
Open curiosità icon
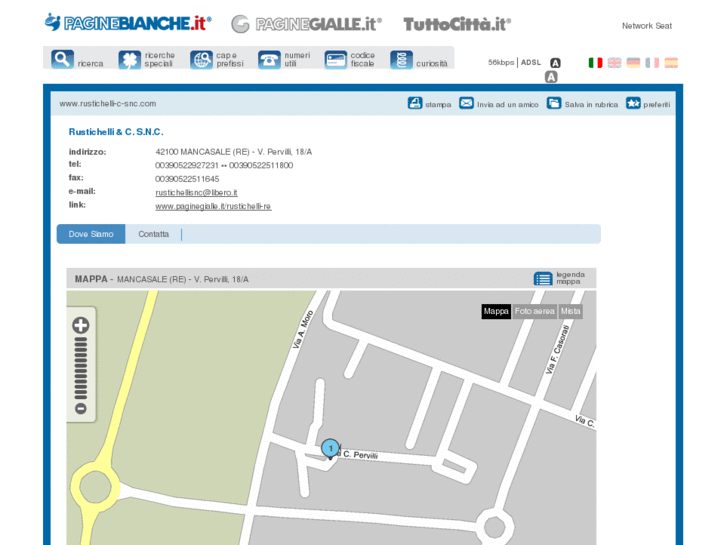click(401, 60)
